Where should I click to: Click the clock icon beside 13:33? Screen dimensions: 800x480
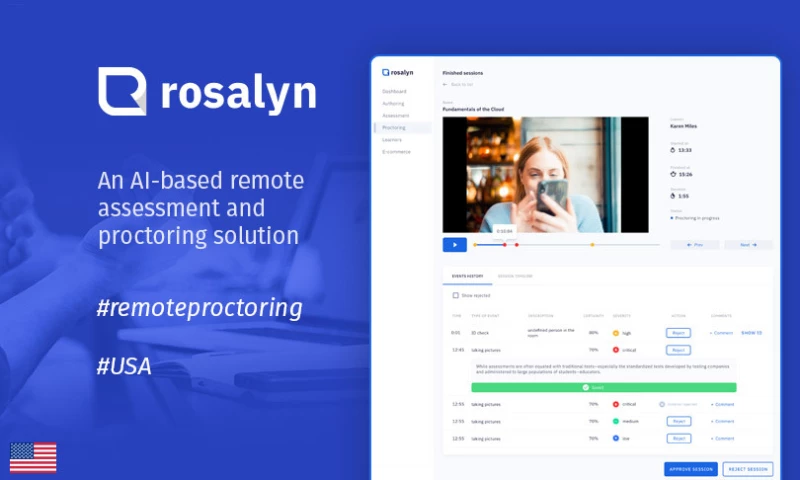pyautogui.click(x=672, y=150)
